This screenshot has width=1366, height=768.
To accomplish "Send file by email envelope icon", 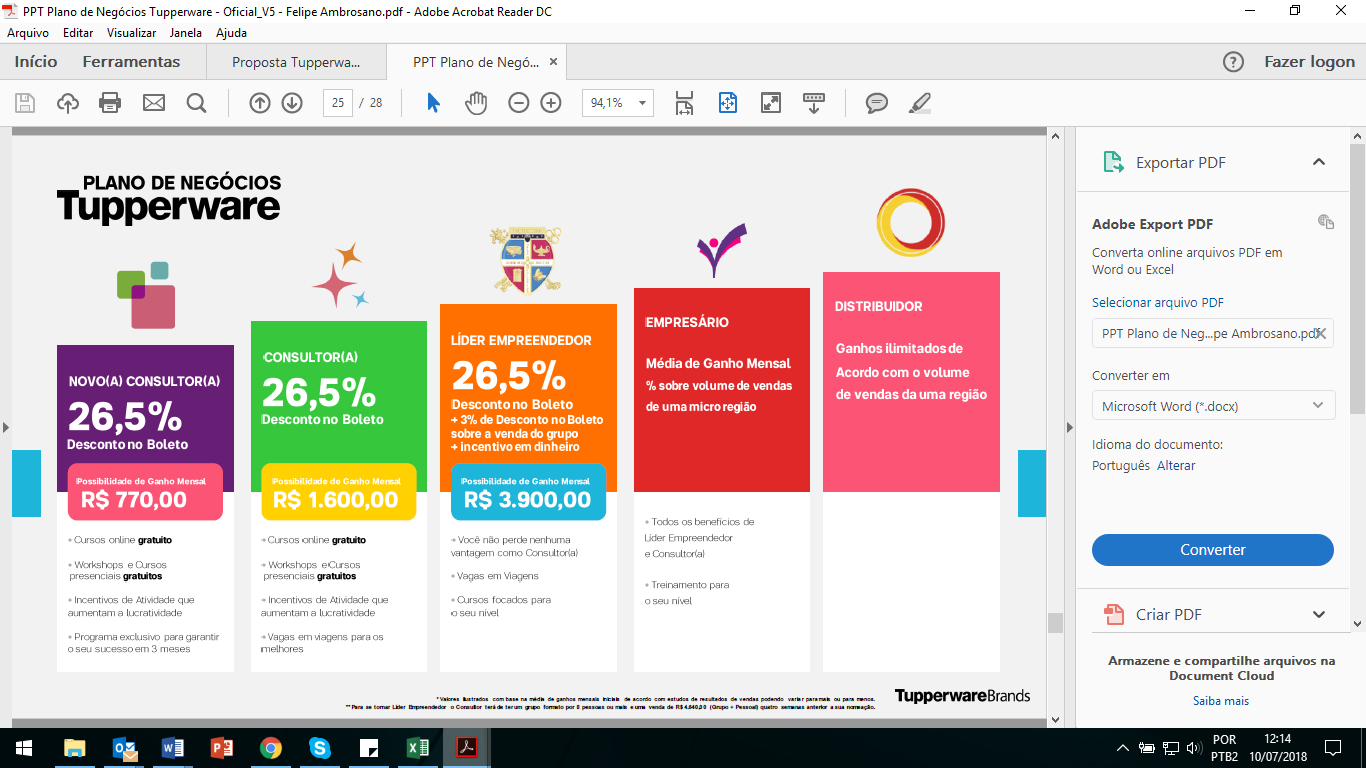I will pyautogui.click(x=153, y=103).
